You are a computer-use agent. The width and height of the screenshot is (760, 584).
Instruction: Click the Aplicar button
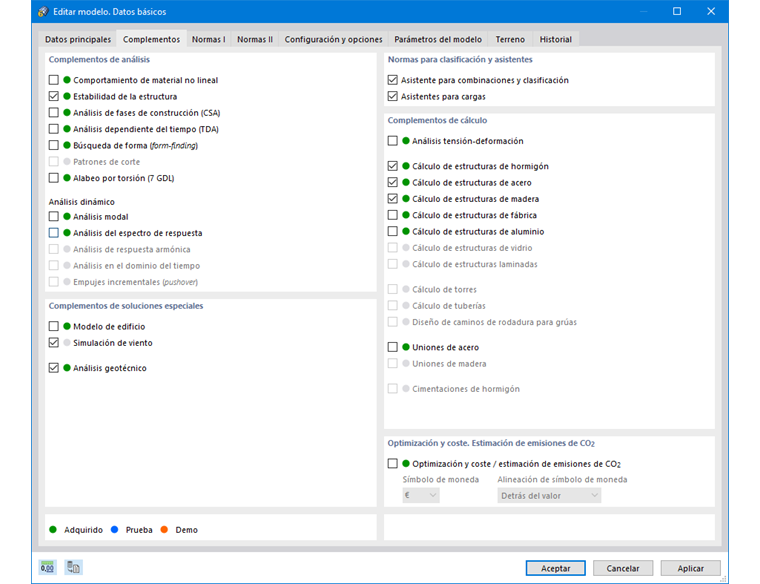690,568
